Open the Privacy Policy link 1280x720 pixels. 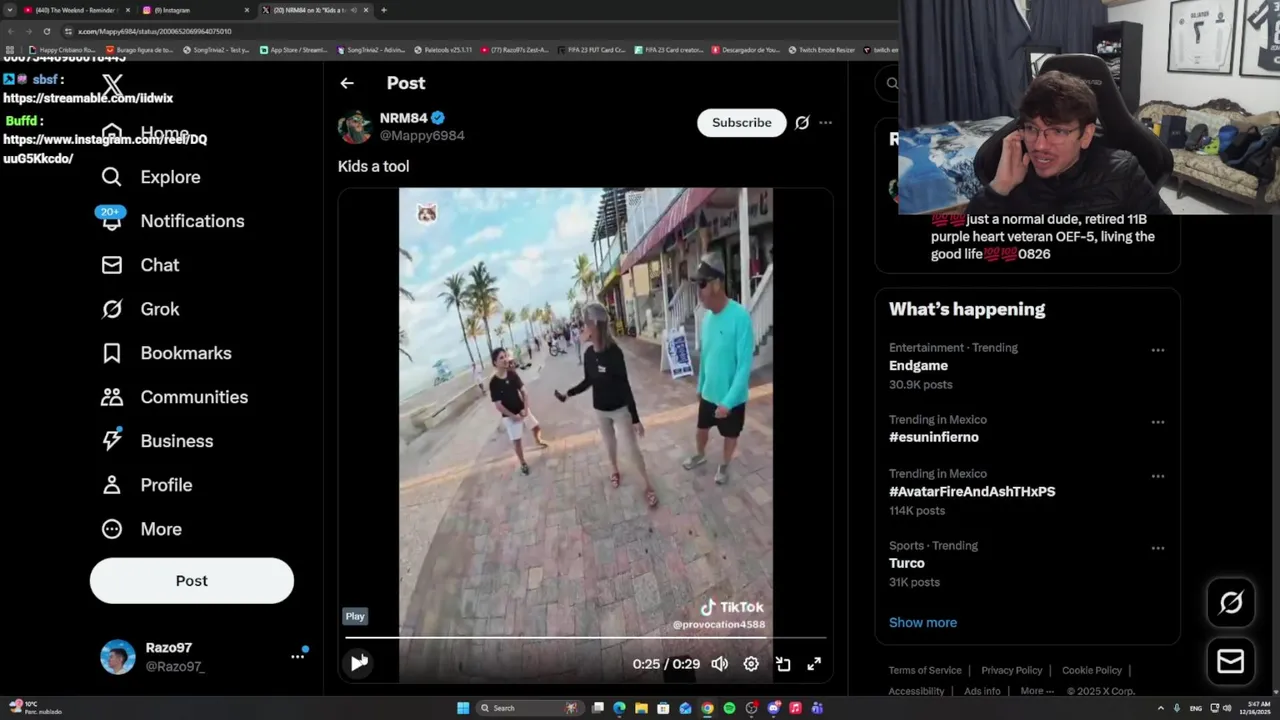pyautogui.click(x=1012, y=670)
